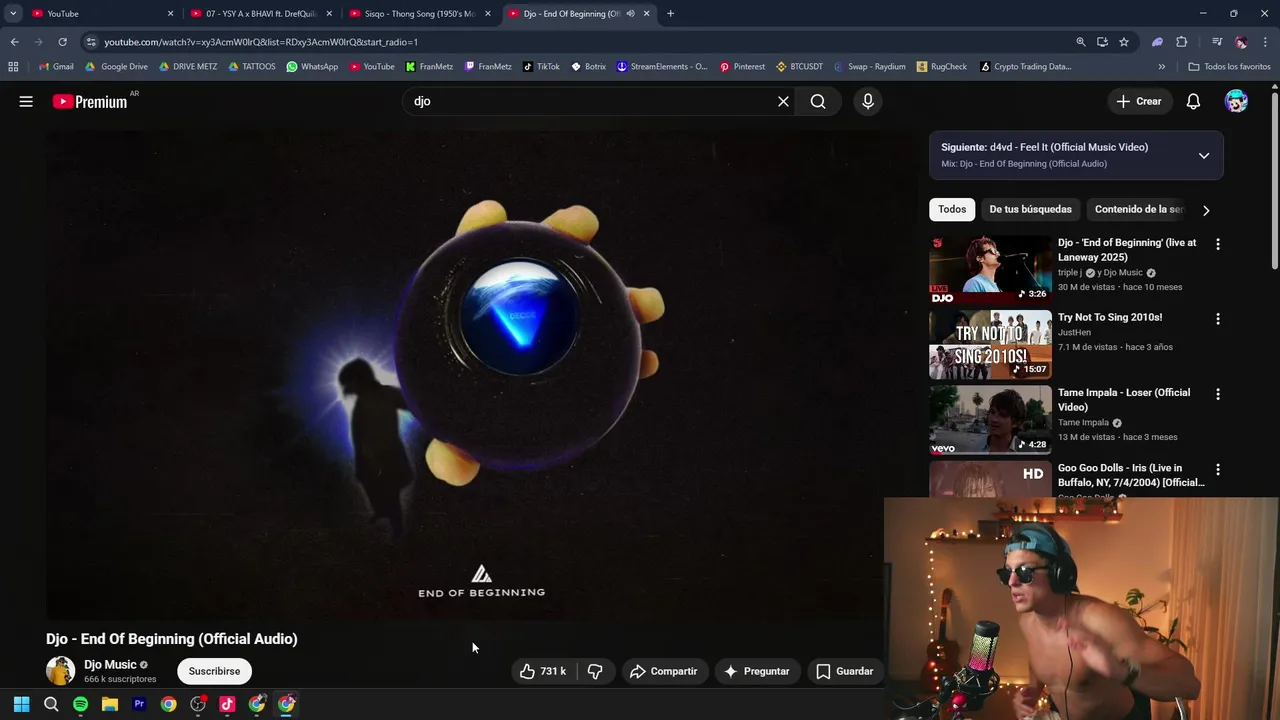Subscribe to Djo Music via Suscribirse

[x=214, y=671]
